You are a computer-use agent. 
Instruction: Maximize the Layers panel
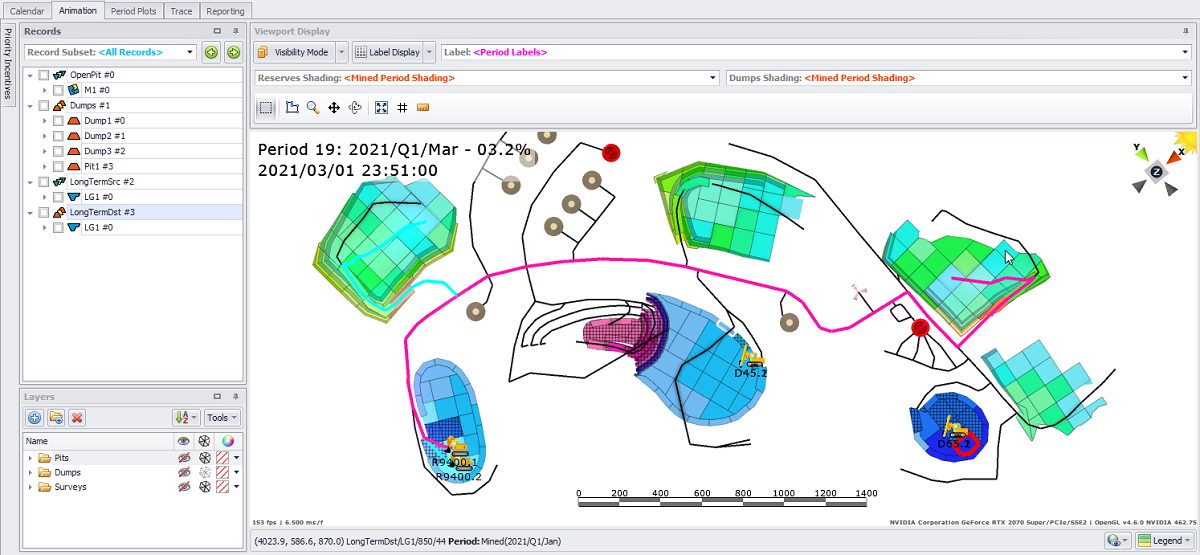tap(217, 396)
